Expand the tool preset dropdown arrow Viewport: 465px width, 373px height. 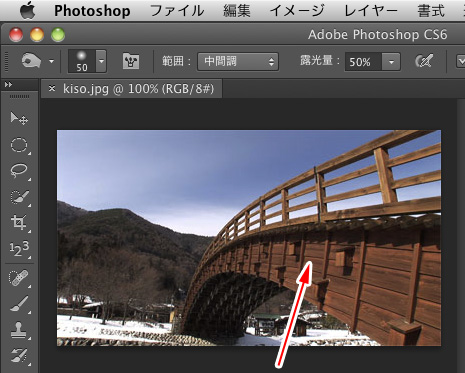(51, 61)
